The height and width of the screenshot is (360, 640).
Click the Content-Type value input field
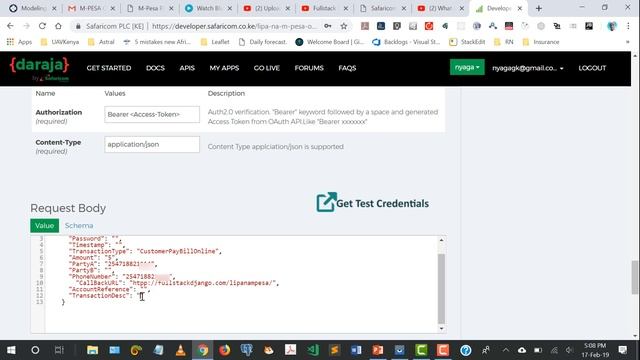coord(152,144)
